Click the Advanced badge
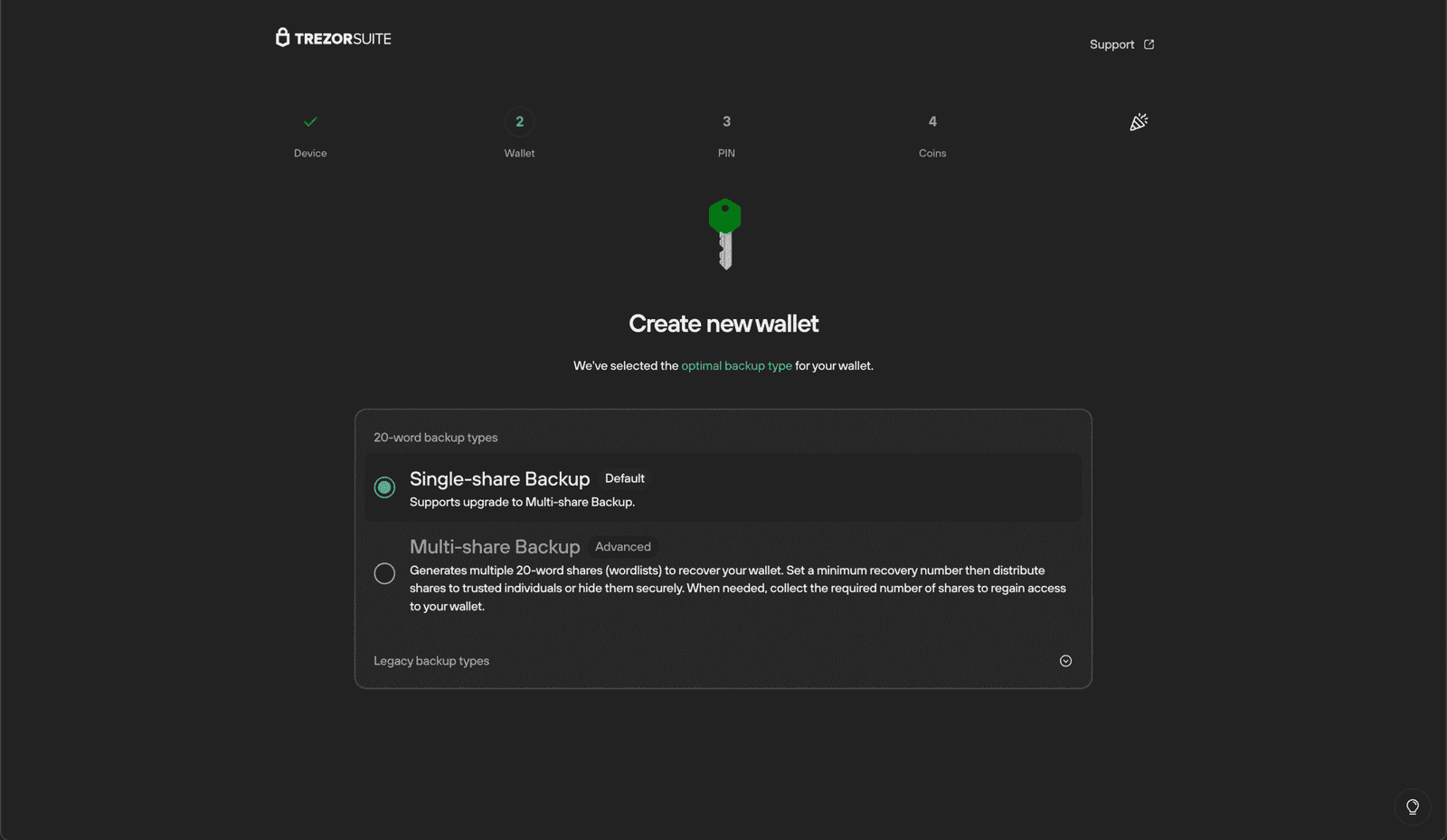Screen dimensions: 1447x840 pyautogui.click(x=623, y=547)
